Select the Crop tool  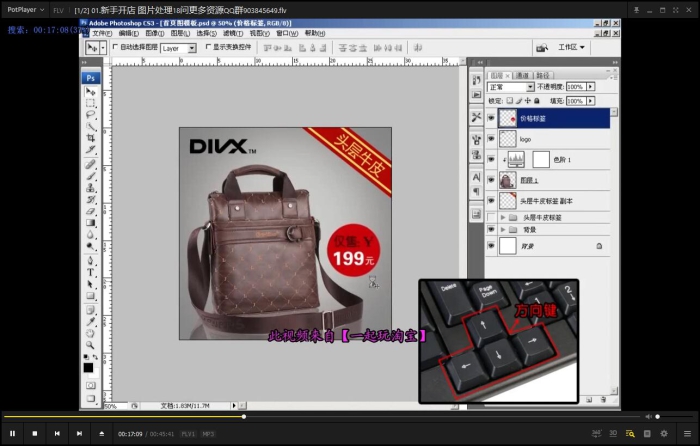91,138
